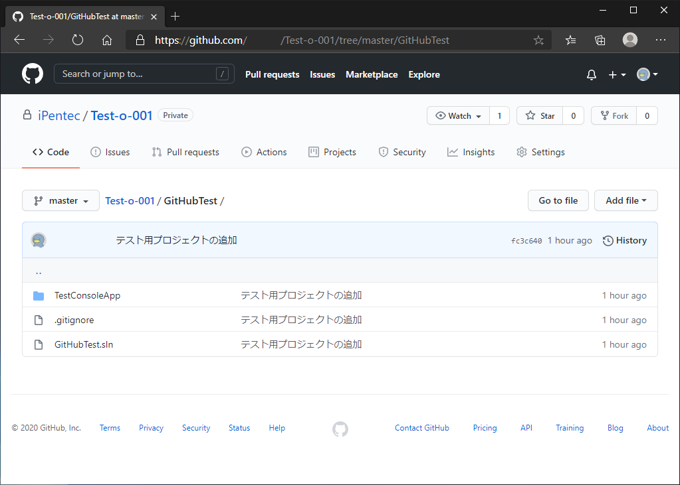Viewport: 680px width, 485px height.
Task: Click the footer GitHub logo
Action: coord(340,429)
